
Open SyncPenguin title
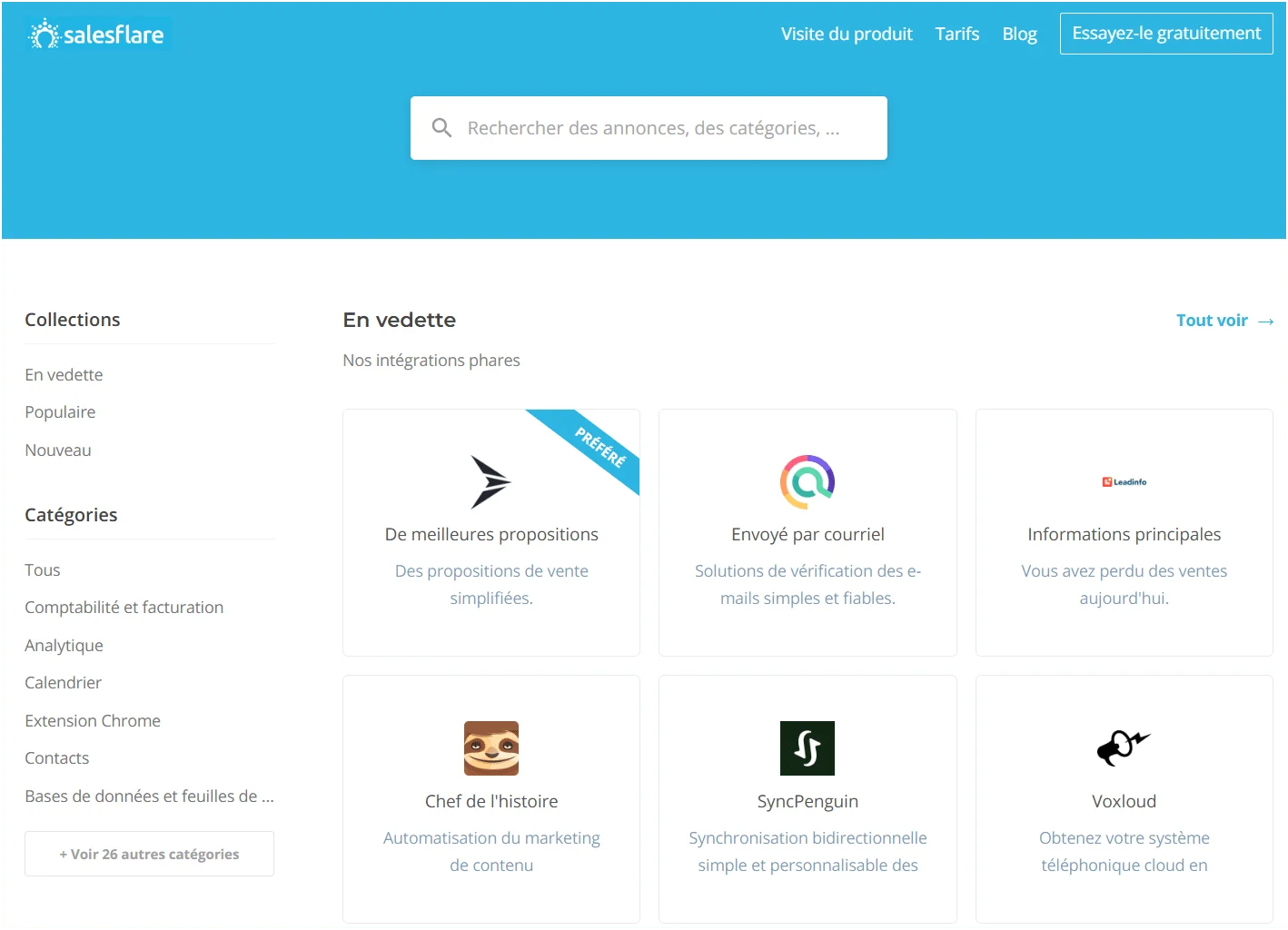pyautogui.click(x=807, y=801)
